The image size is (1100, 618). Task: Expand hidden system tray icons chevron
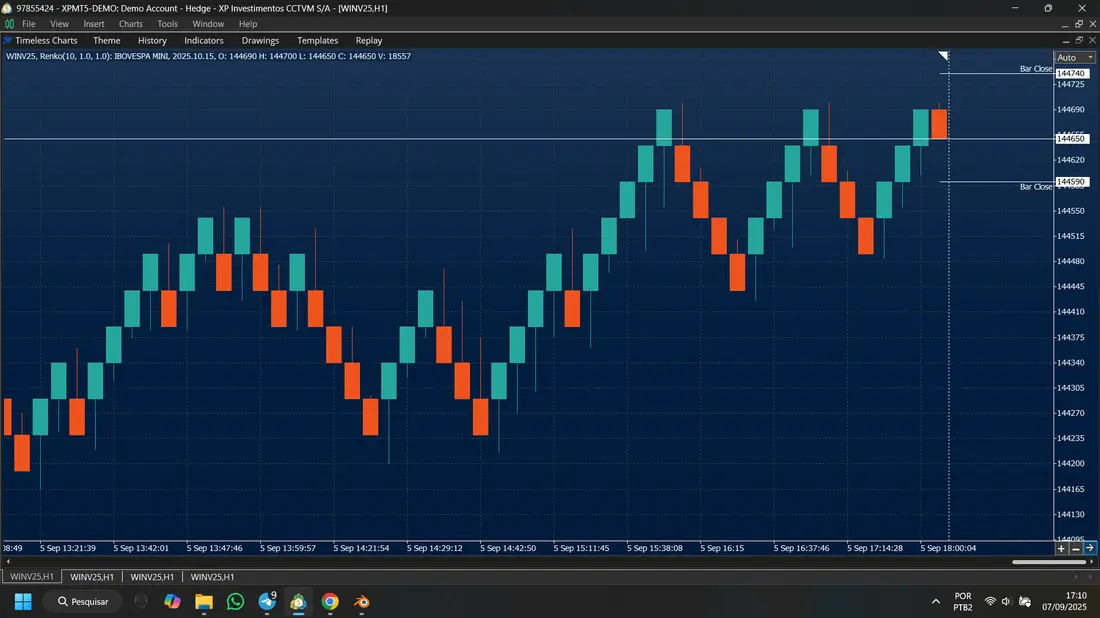pos(936,602)
